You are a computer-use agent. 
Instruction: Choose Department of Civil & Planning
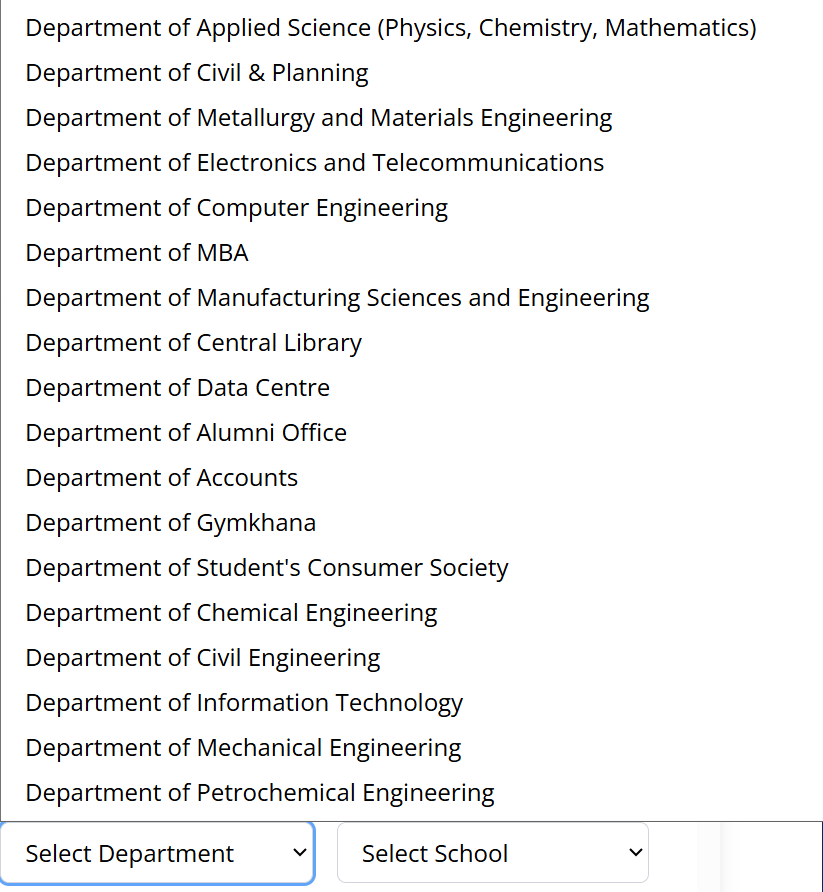[197, 73]
